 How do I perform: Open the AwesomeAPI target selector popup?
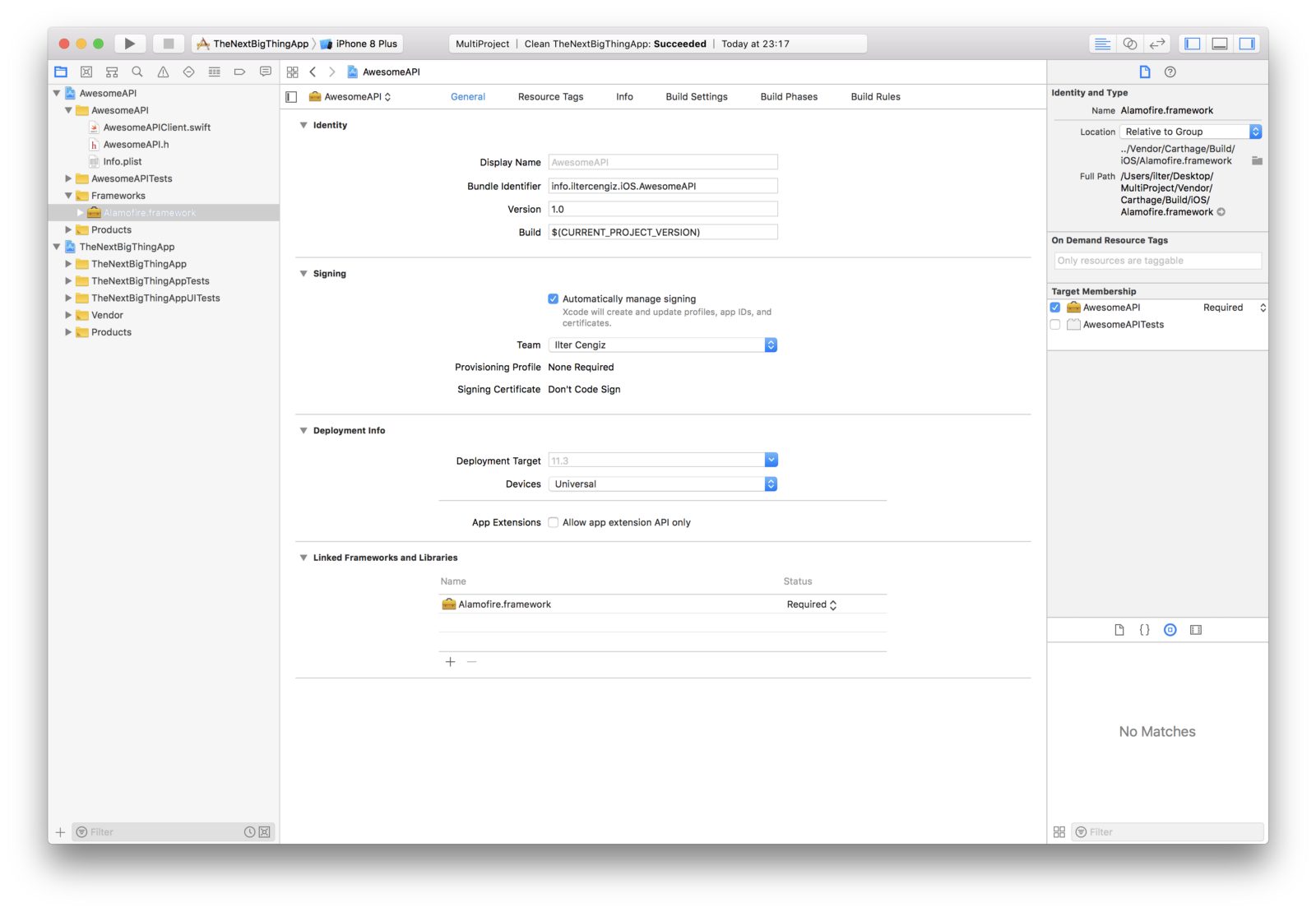[350, 97]
